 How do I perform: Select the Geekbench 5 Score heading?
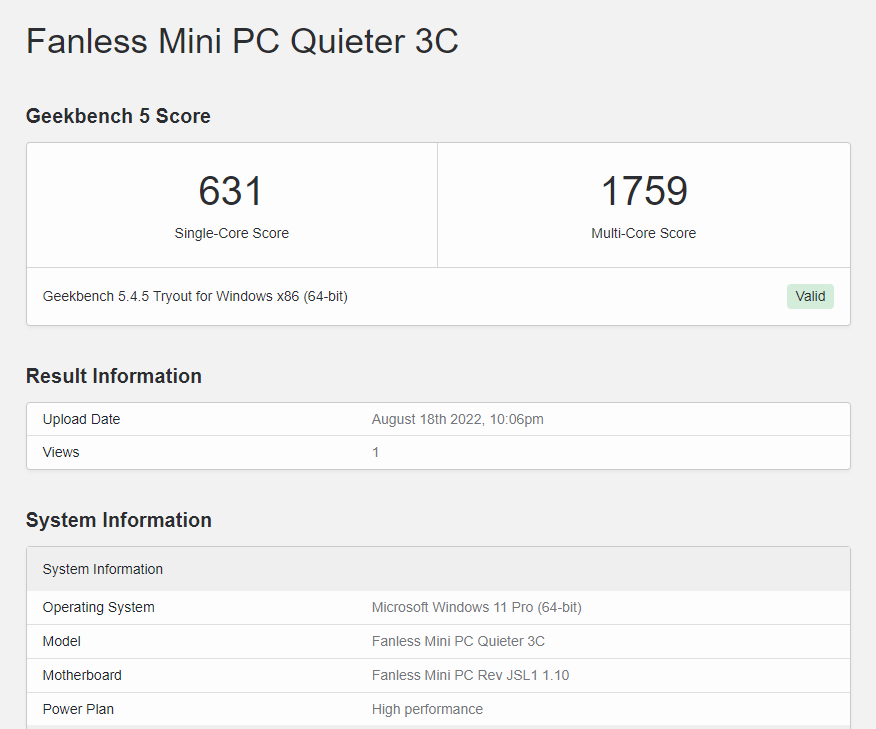tap(118, 116)
